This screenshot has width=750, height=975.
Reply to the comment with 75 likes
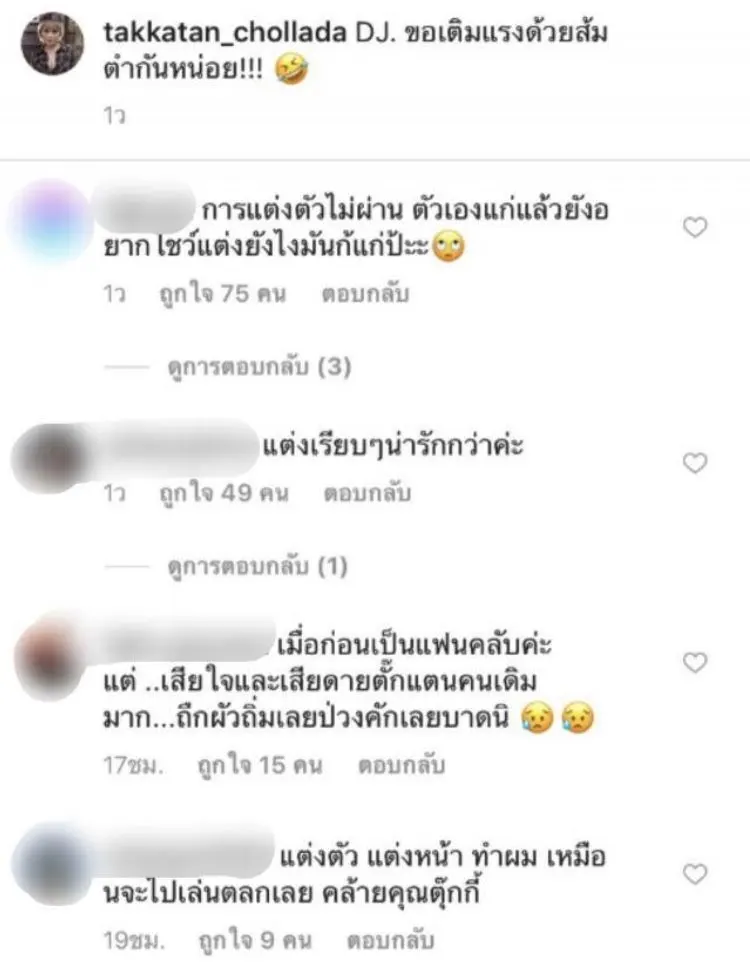click(x=365, y=294)
